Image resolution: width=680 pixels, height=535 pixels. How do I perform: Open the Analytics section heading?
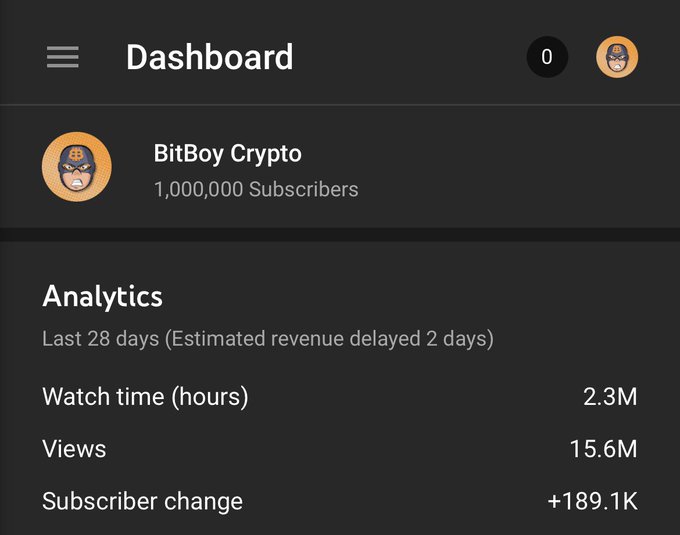102,297
